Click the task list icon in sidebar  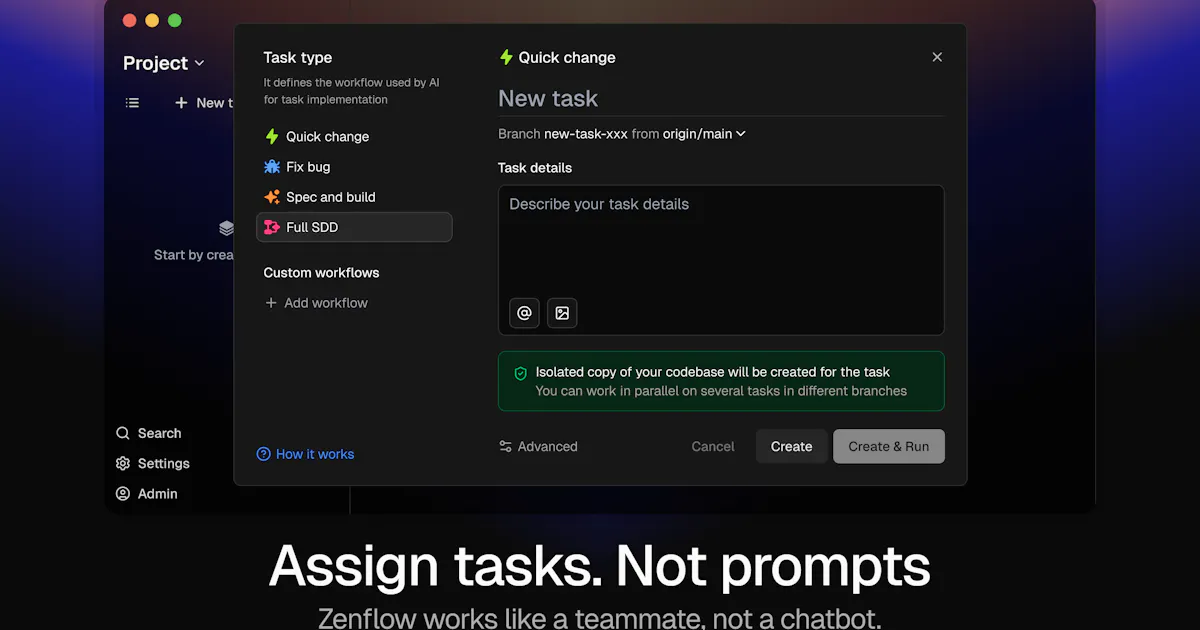pyautogui.click(x=132, y=103)
